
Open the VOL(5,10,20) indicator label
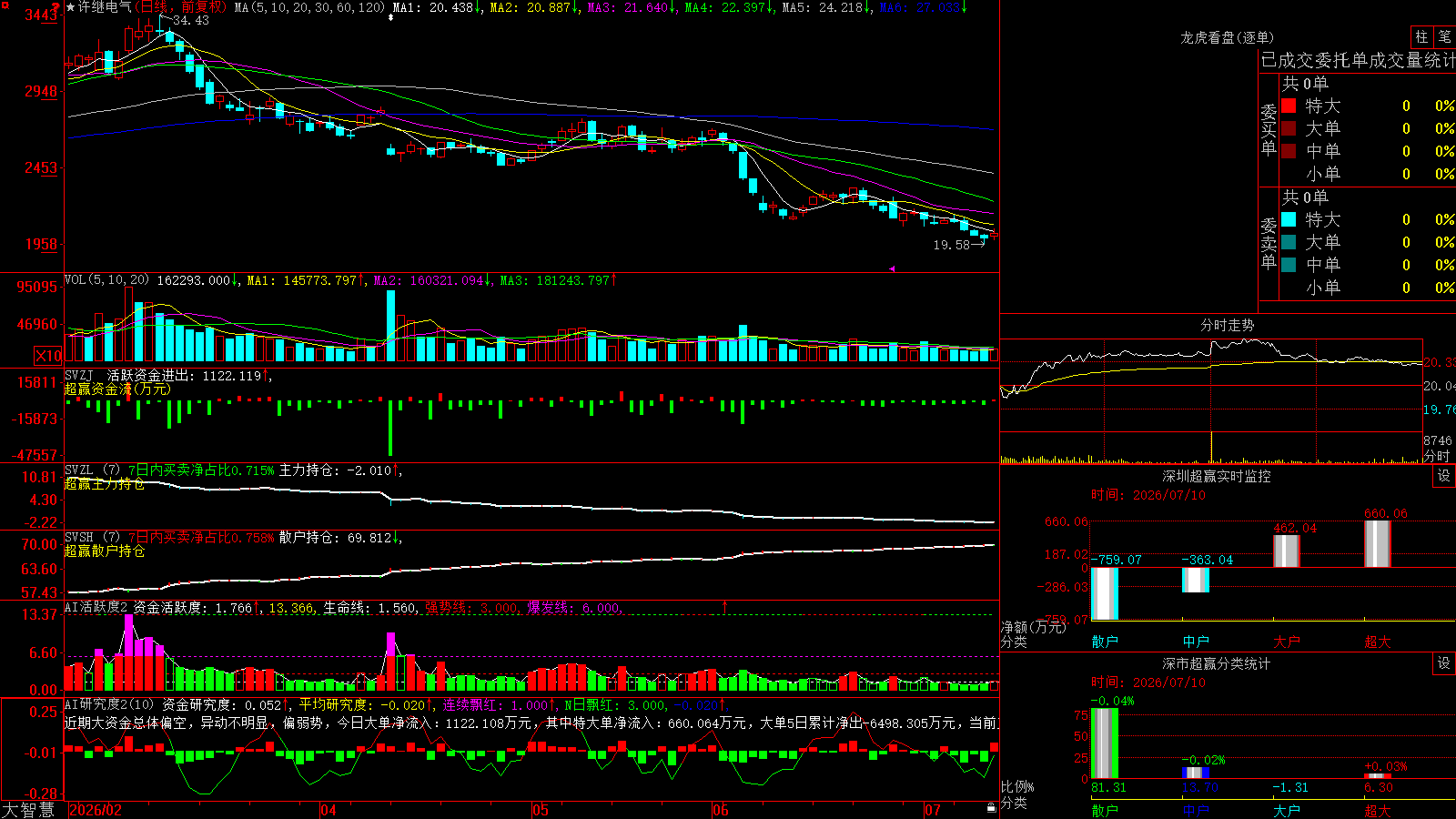[x=106, y=280]
